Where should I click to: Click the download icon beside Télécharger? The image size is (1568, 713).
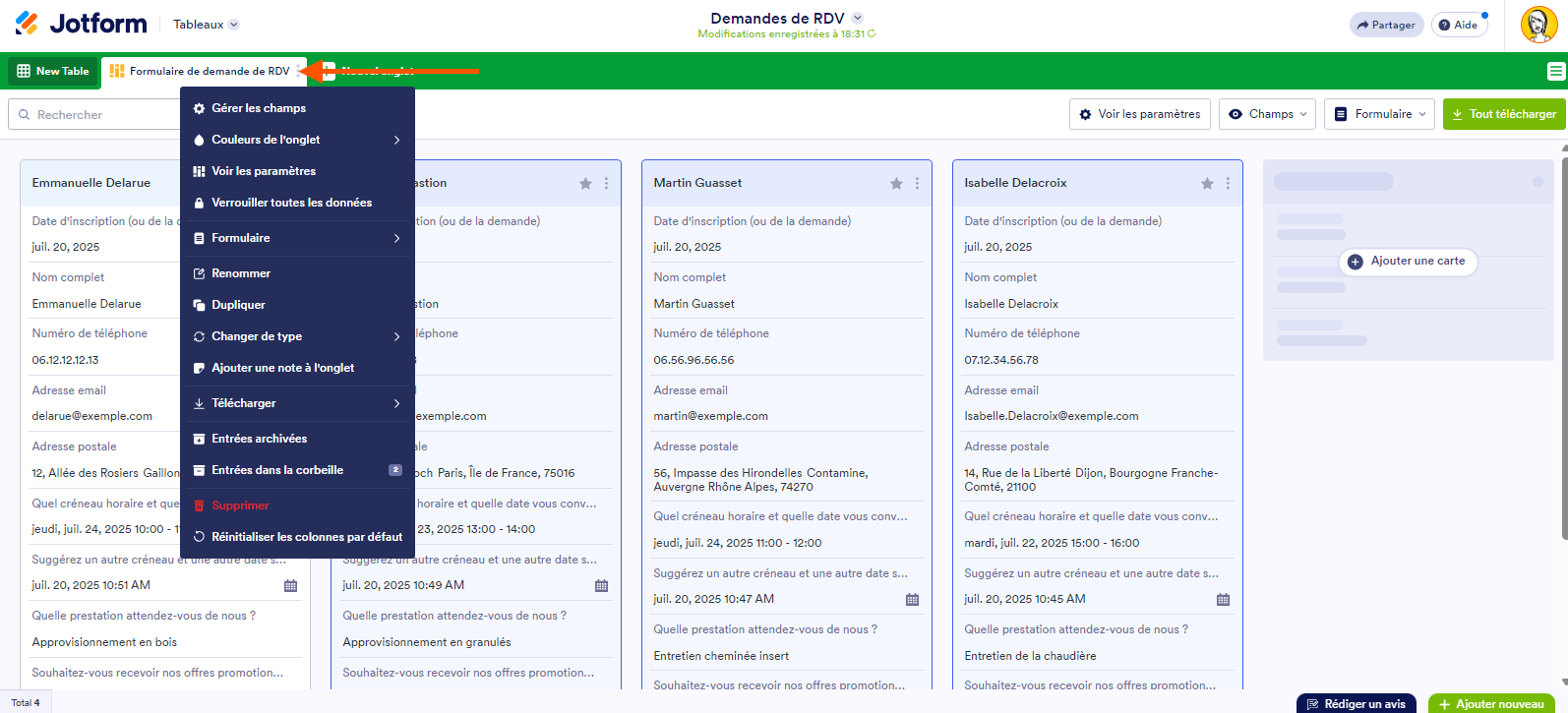click(x=199, y=403)
